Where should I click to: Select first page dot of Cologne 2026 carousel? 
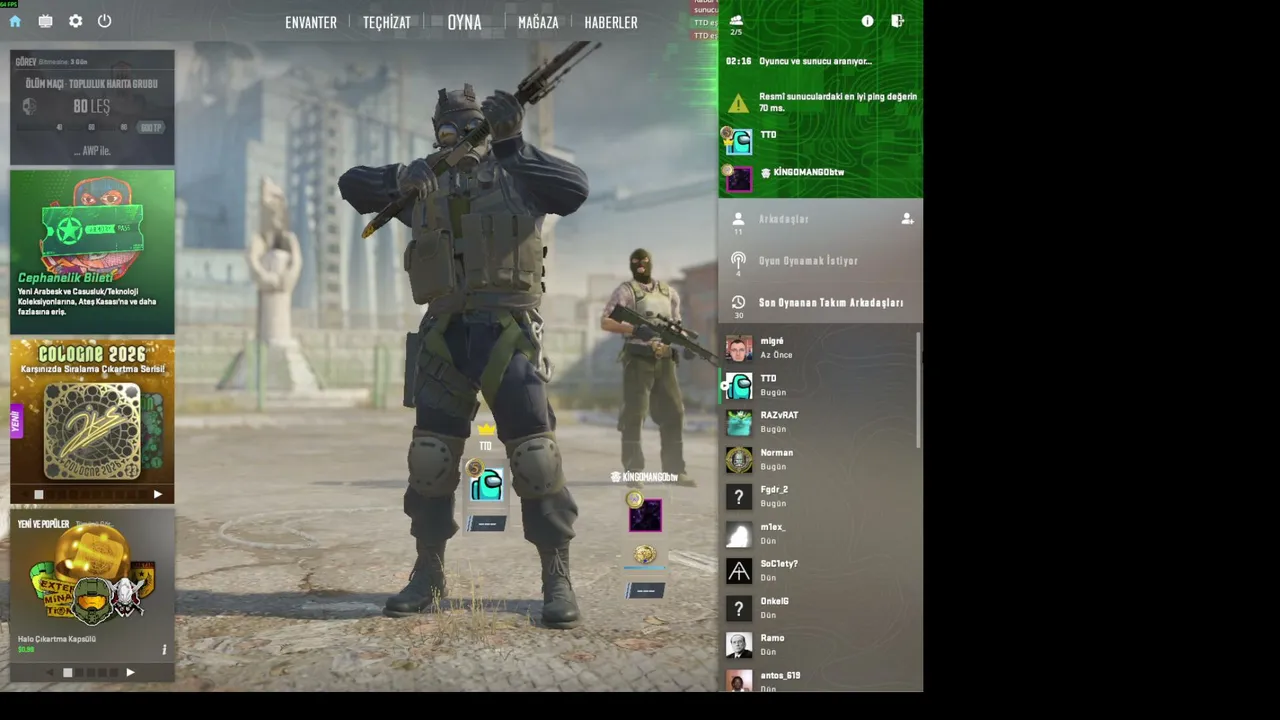coord(39,494)
